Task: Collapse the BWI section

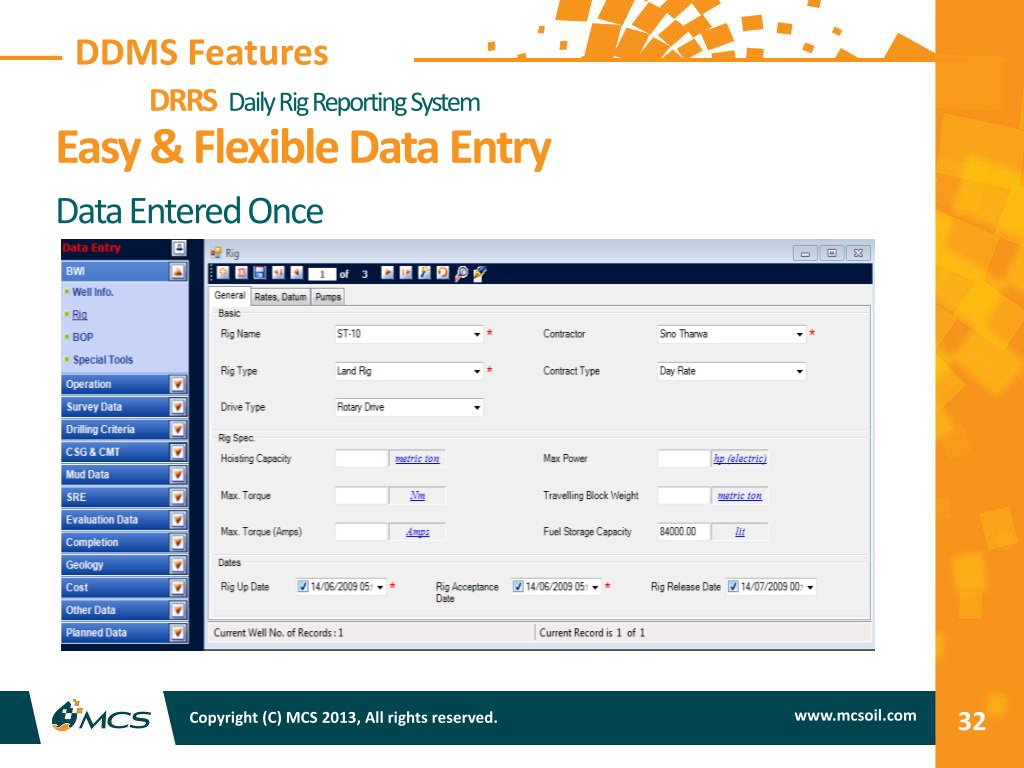Action: click(x=178, y=272)
